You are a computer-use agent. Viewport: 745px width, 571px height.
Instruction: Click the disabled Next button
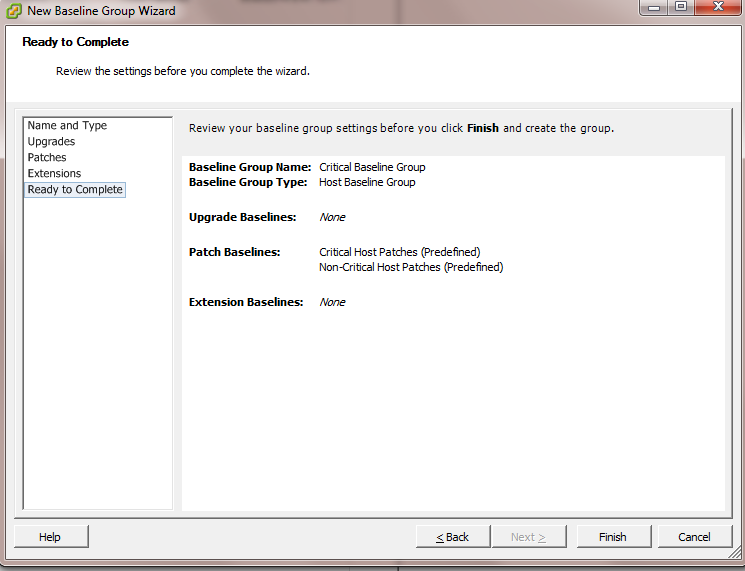pyautogui.click(x=529, y=537)
